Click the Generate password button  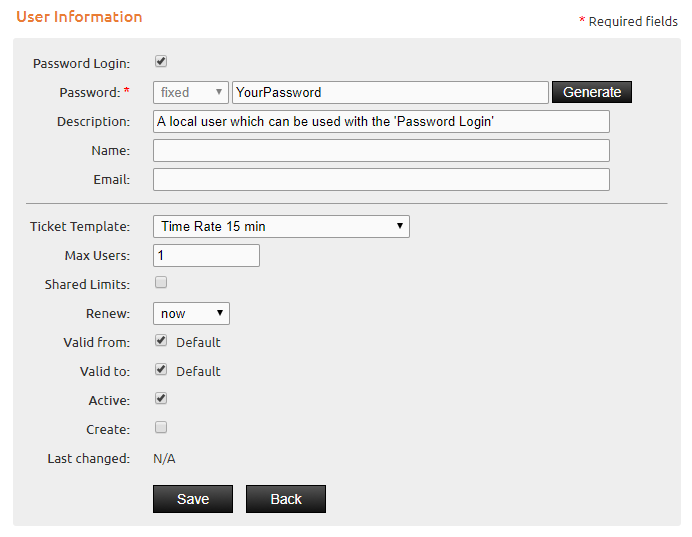point(592,92)
